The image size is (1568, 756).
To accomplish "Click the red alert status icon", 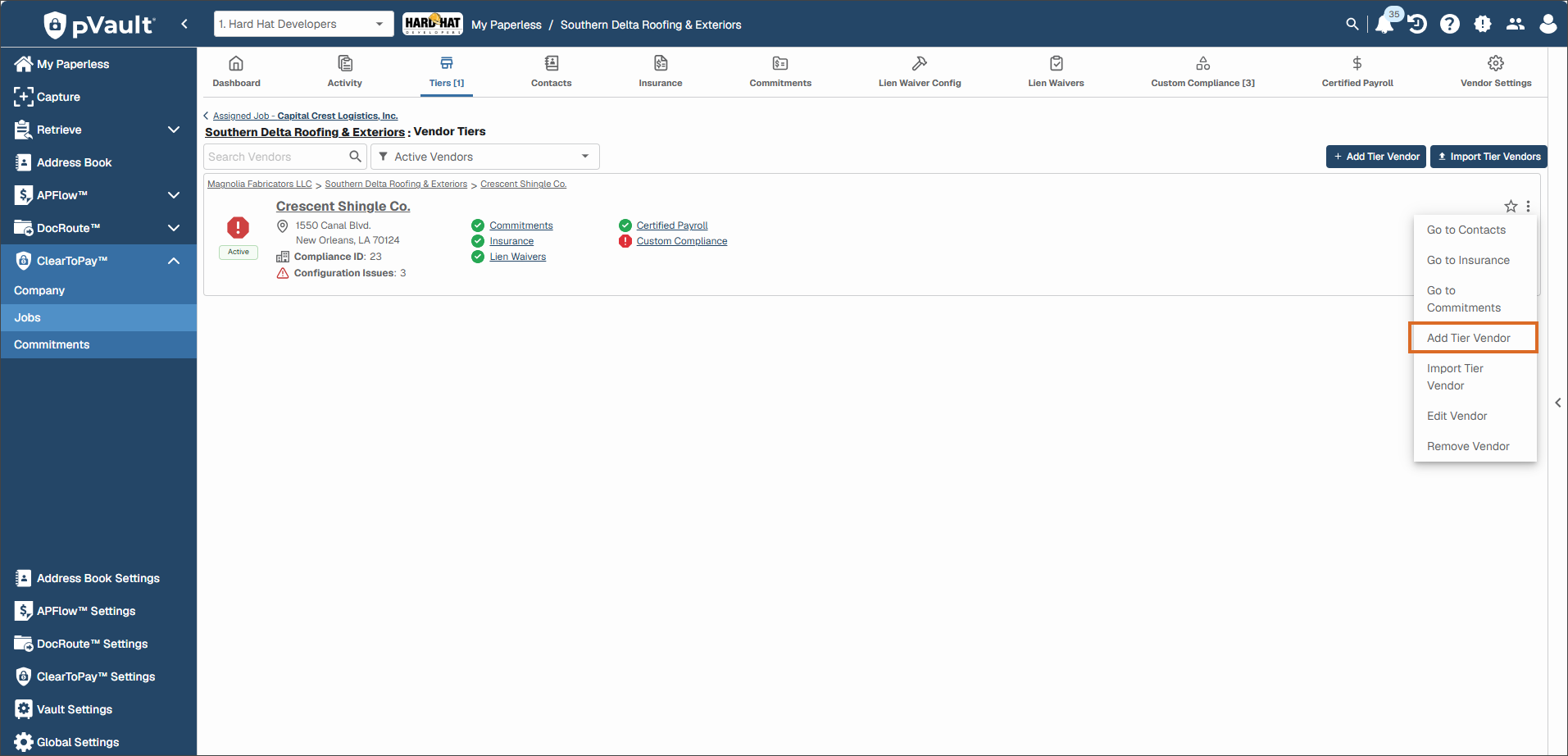I will tap(238, 227).
